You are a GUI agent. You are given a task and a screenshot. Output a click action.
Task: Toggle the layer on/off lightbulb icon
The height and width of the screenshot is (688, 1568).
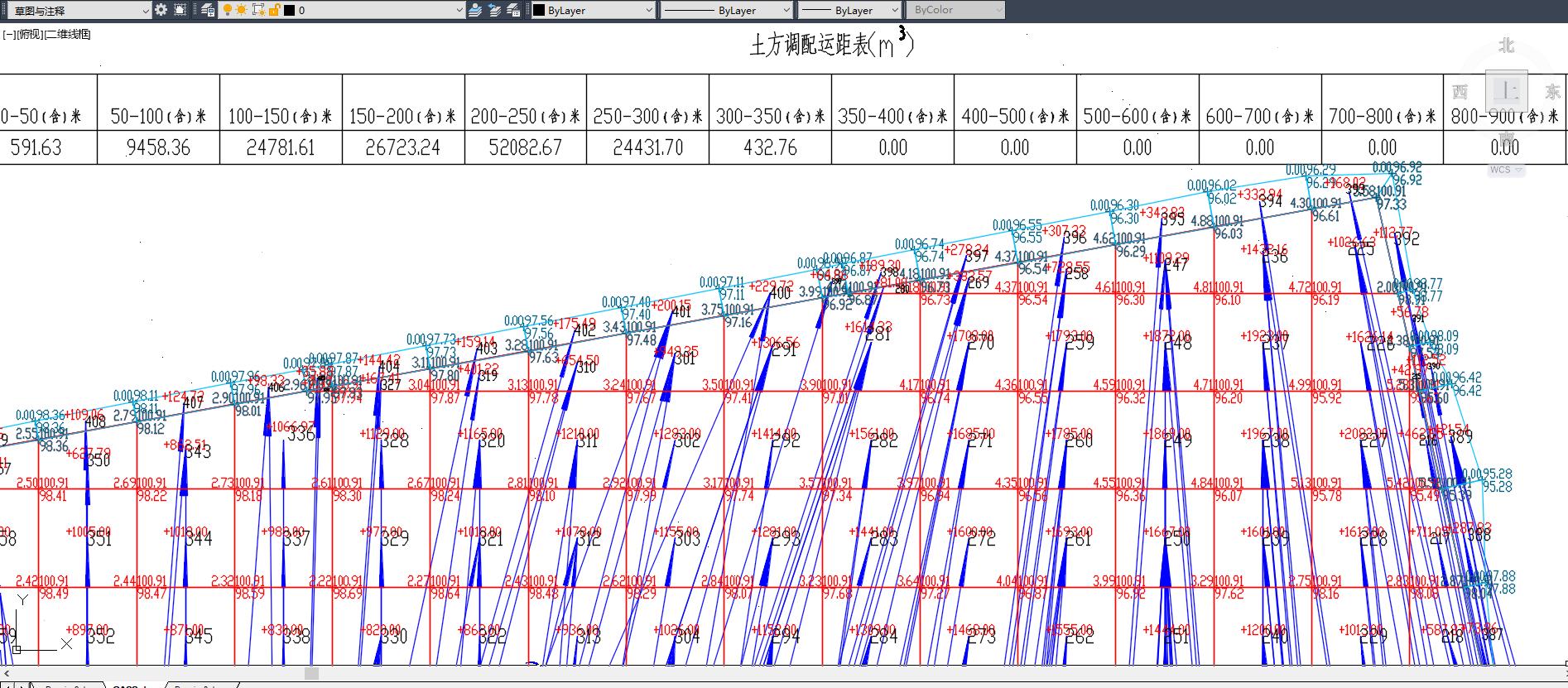[x=228, y=10]
